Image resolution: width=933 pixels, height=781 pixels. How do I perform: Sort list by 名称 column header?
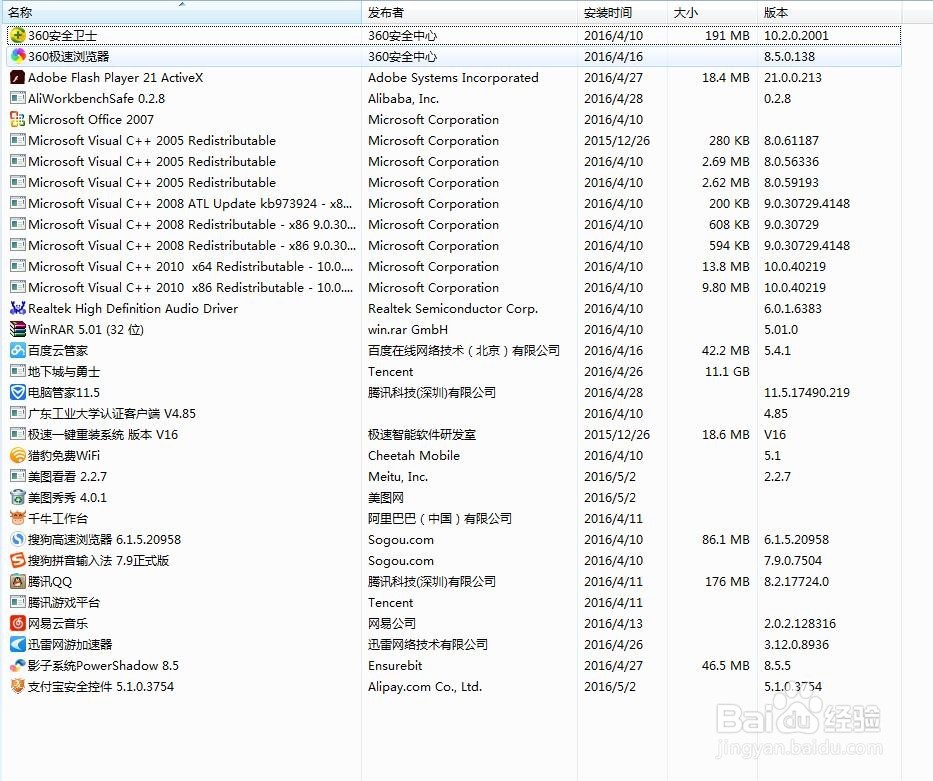181,12
